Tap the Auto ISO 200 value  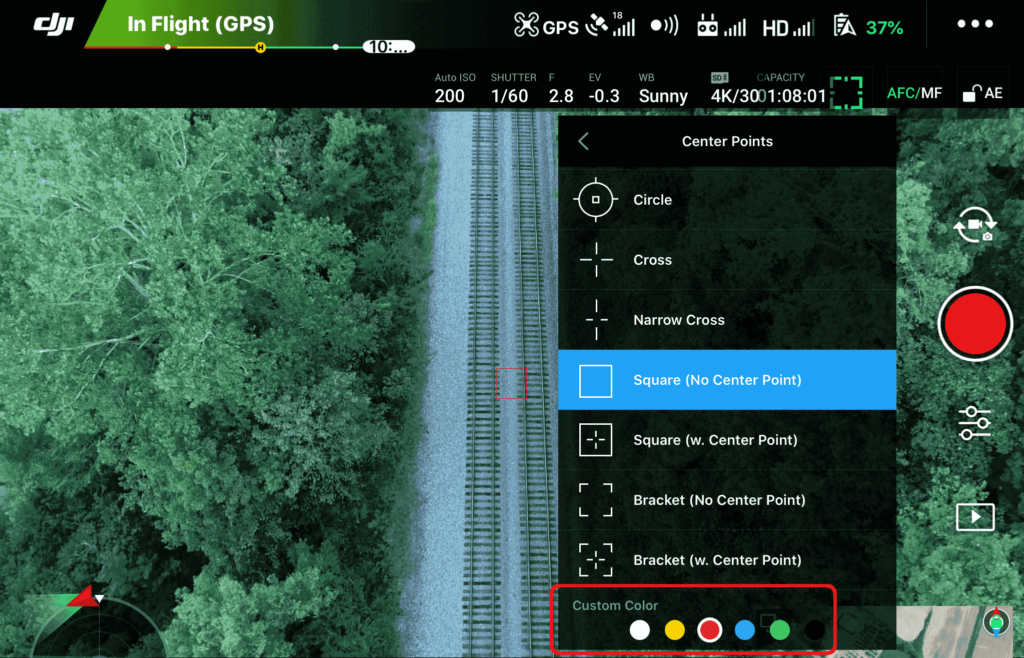455,89
